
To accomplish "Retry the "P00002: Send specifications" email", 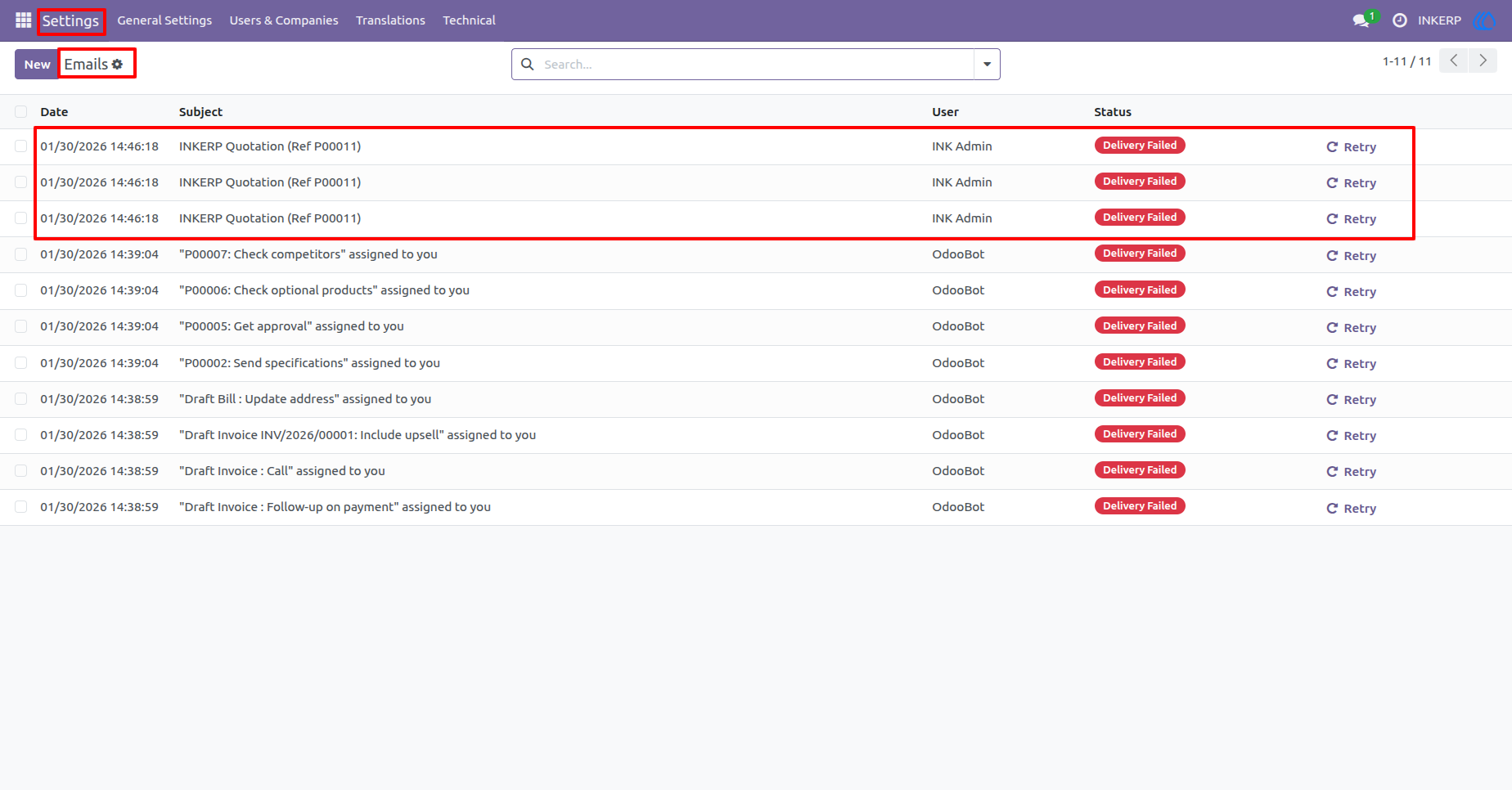I will coord(1351,364).
